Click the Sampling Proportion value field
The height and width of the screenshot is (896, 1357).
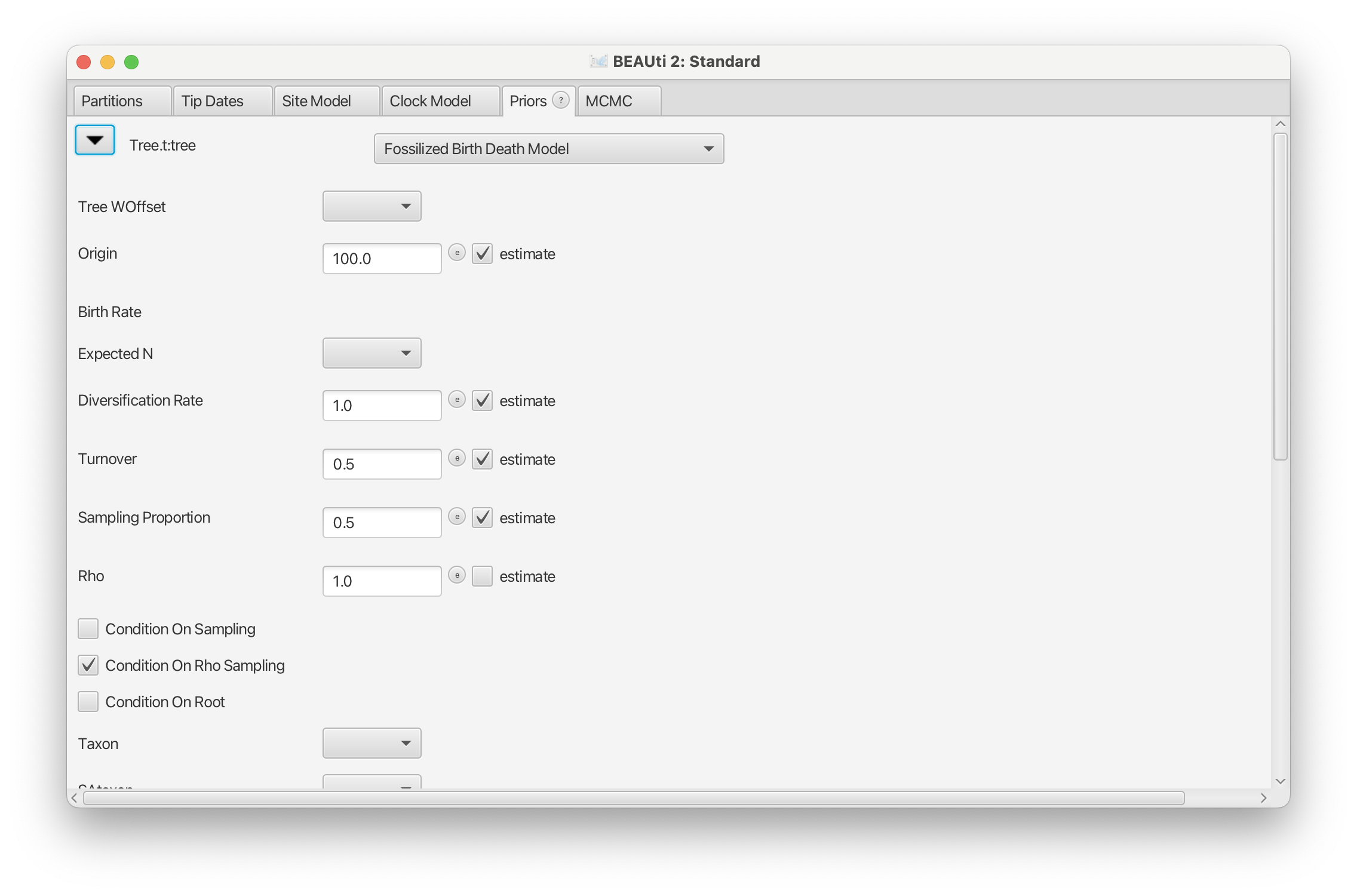(382, 523)
